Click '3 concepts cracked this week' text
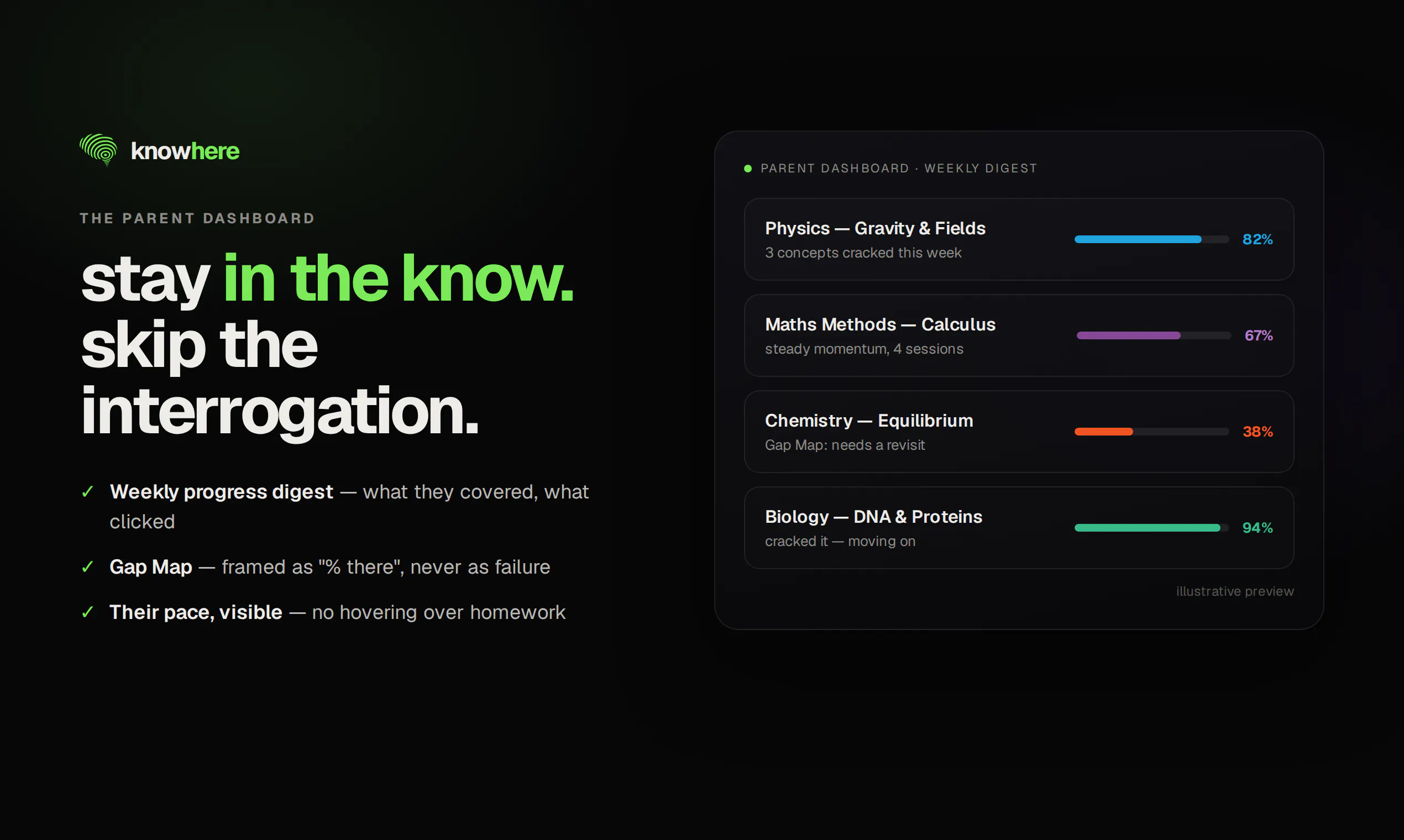Screen dimensions: 1404x840 pos(863,253)
